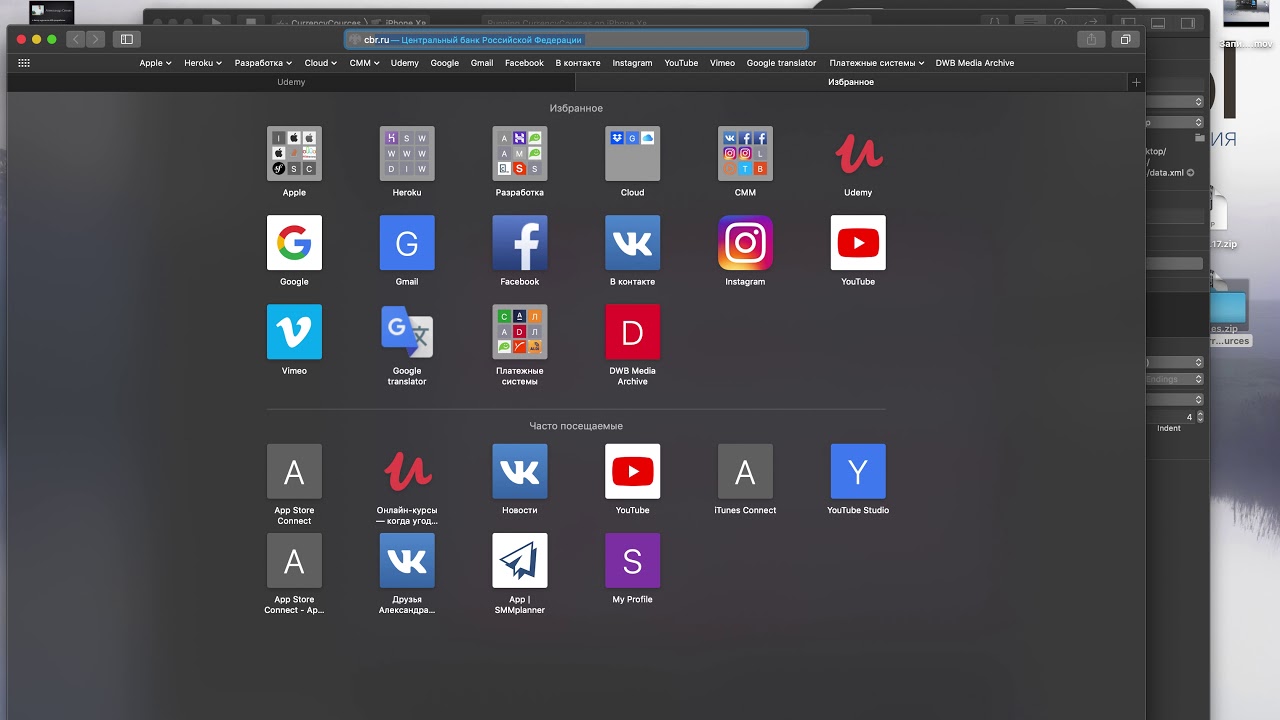Open the В контакте favorite tile

(x=633, y=242)
